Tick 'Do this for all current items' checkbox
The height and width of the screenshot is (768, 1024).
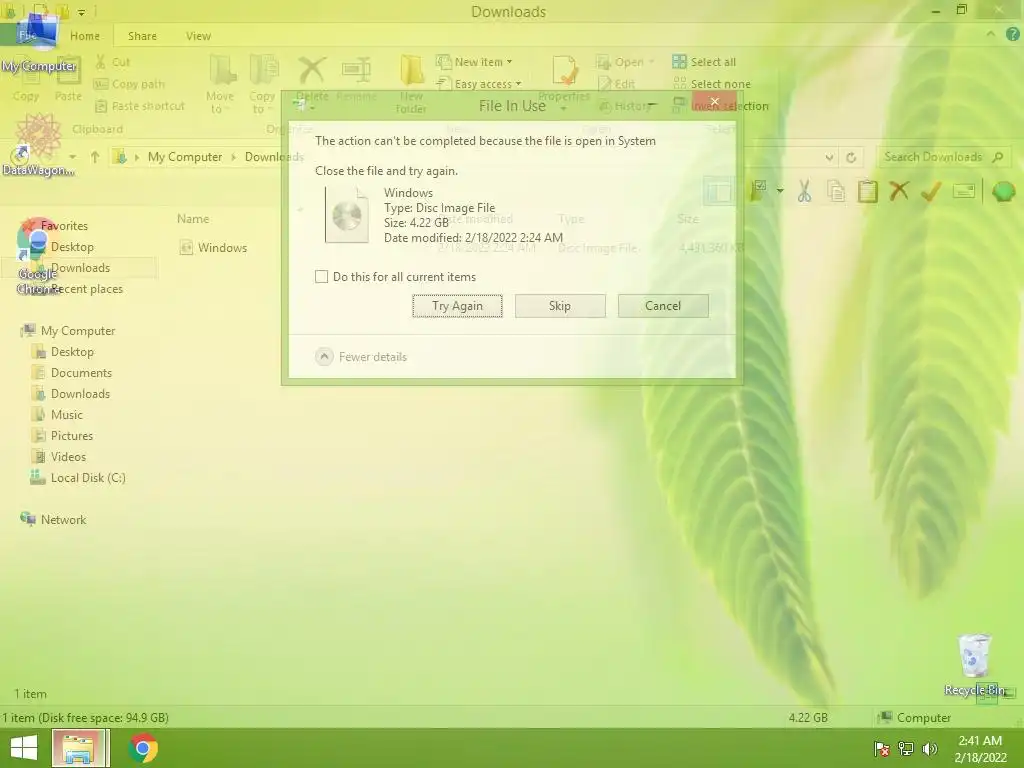(321, 277)
